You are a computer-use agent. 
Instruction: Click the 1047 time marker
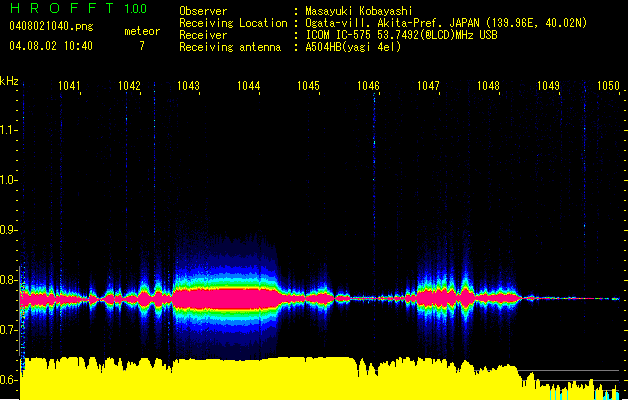pos(428,86)
